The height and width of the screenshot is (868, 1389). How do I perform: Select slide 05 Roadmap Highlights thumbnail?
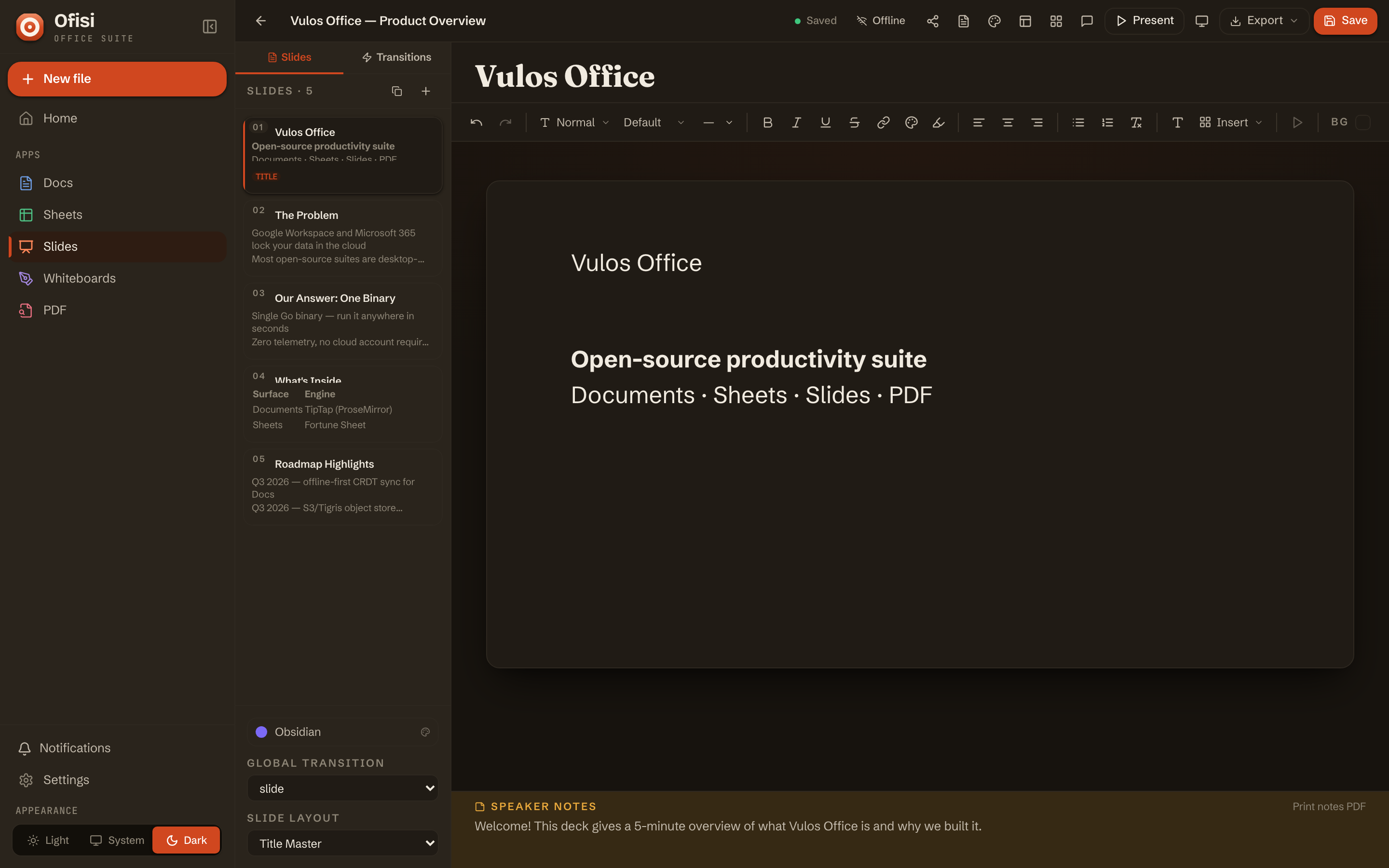(x=342, y=487)
